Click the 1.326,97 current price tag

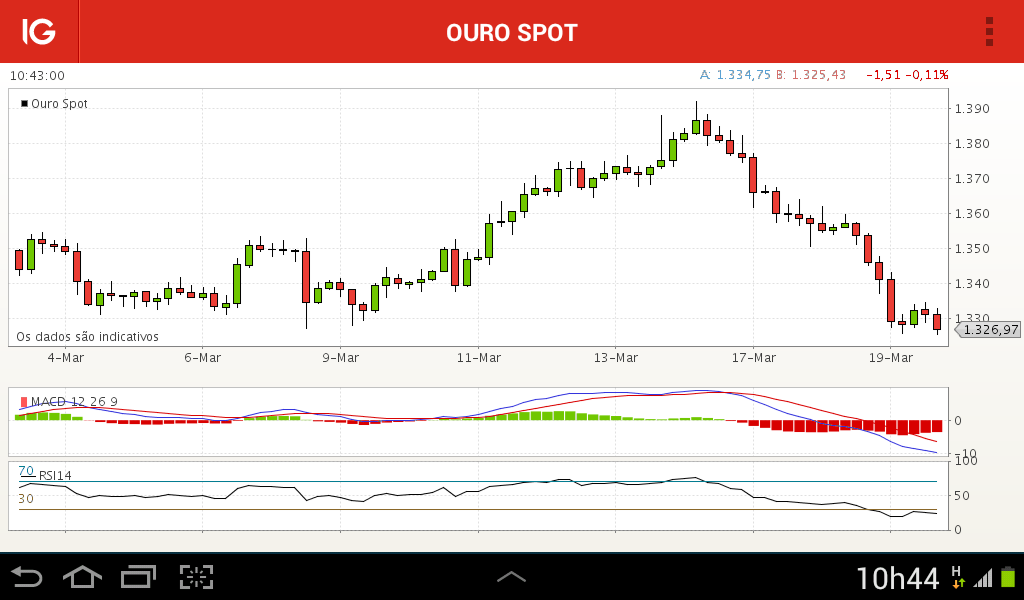[x=989, y=330]
